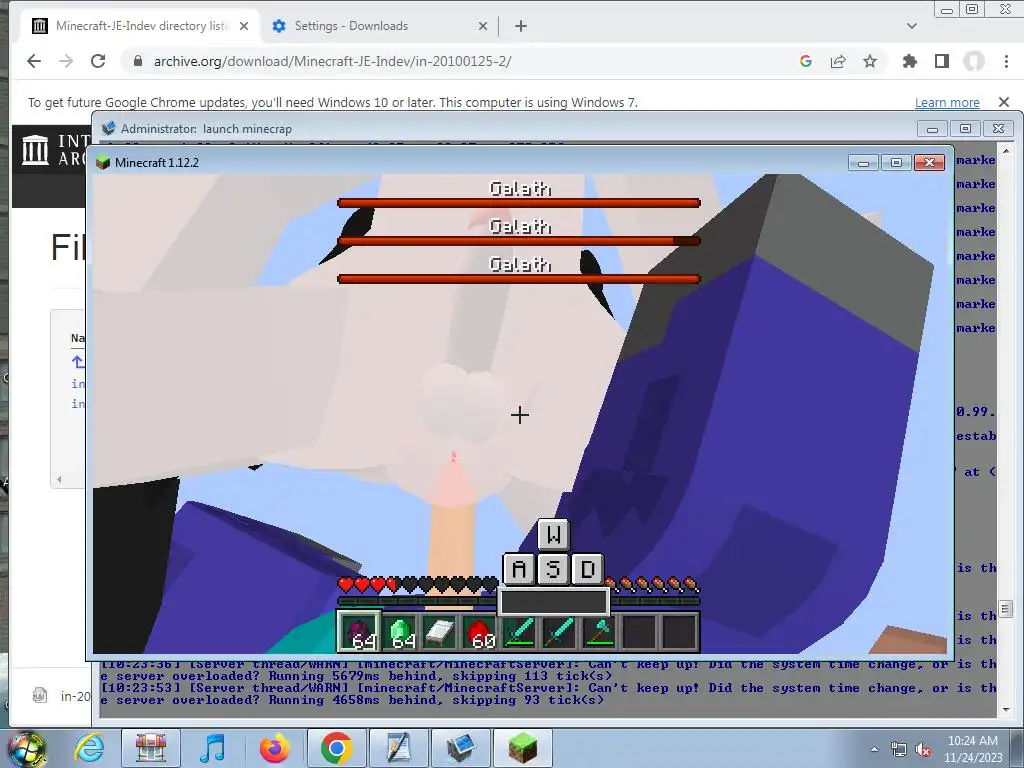Image resolution: width=1024 pixels, height=768 pixels.
Task: Switch to Chrome in taskbar
Action: coord(336,748)
